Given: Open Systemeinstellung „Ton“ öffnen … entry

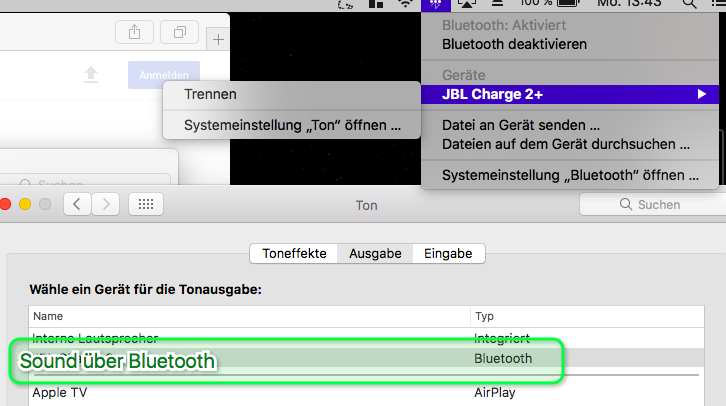Looking at the screenshot, I should click(x=292, y=125).
